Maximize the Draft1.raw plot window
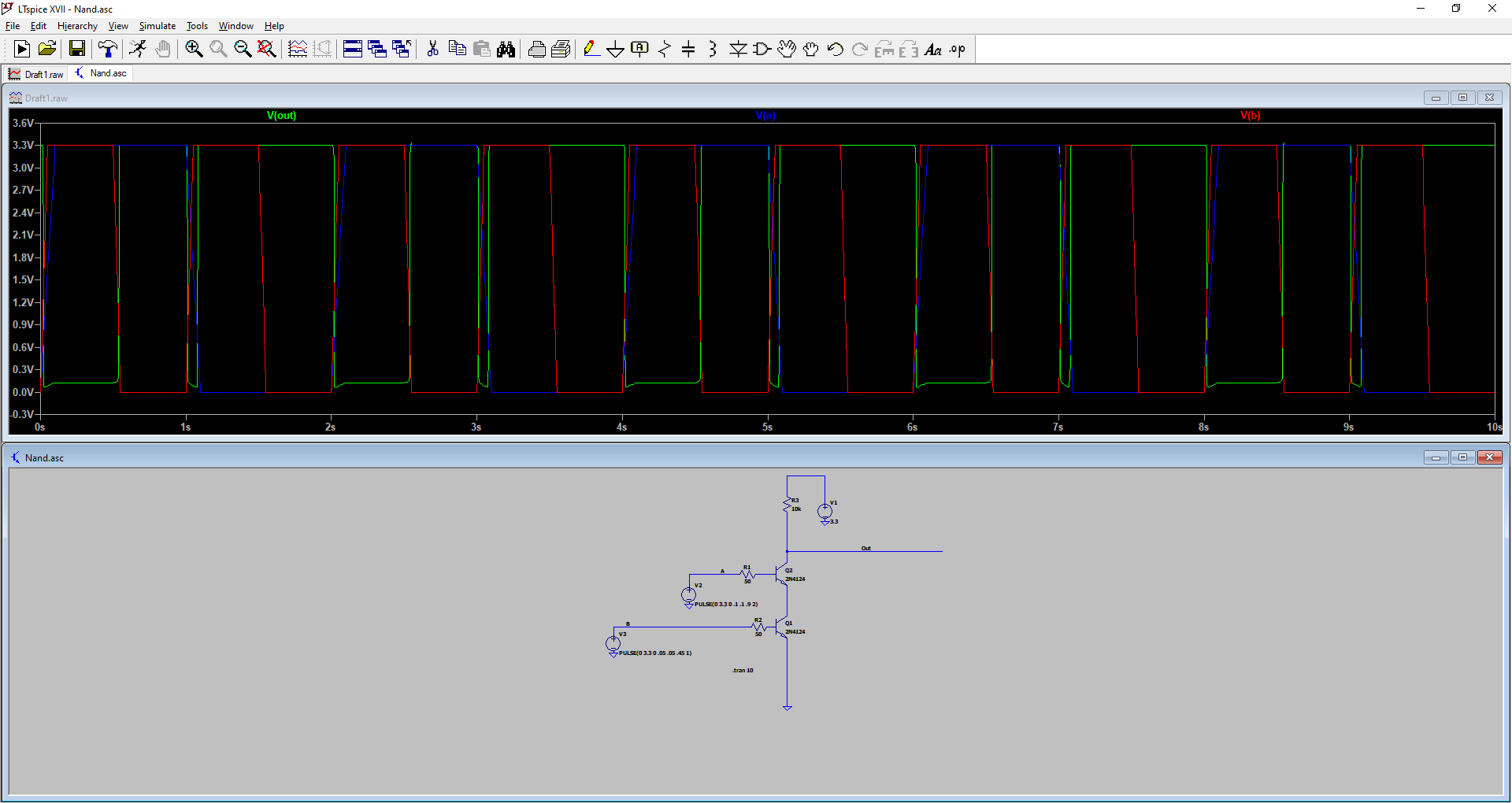Screen dimensions: 1512x803 (1462, 98)
